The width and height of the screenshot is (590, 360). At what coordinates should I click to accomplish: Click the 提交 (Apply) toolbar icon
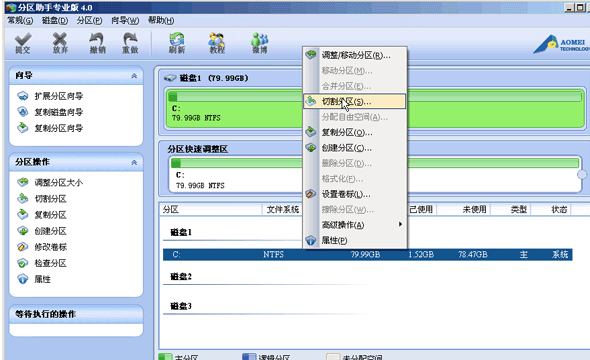tap(23, 43)
